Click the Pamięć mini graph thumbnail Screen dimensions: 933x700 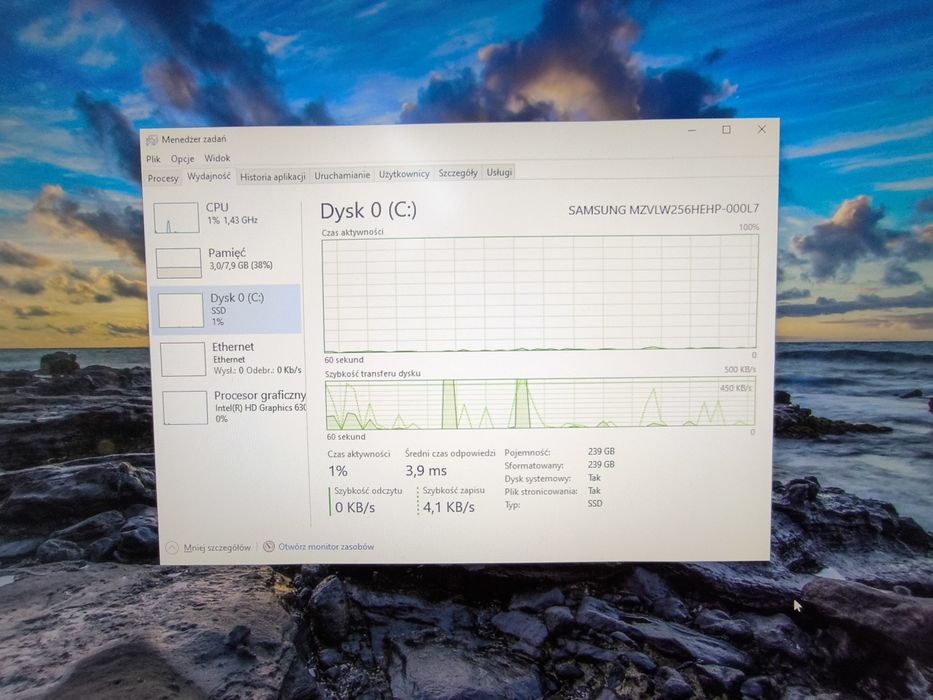[x=179, y=263]
